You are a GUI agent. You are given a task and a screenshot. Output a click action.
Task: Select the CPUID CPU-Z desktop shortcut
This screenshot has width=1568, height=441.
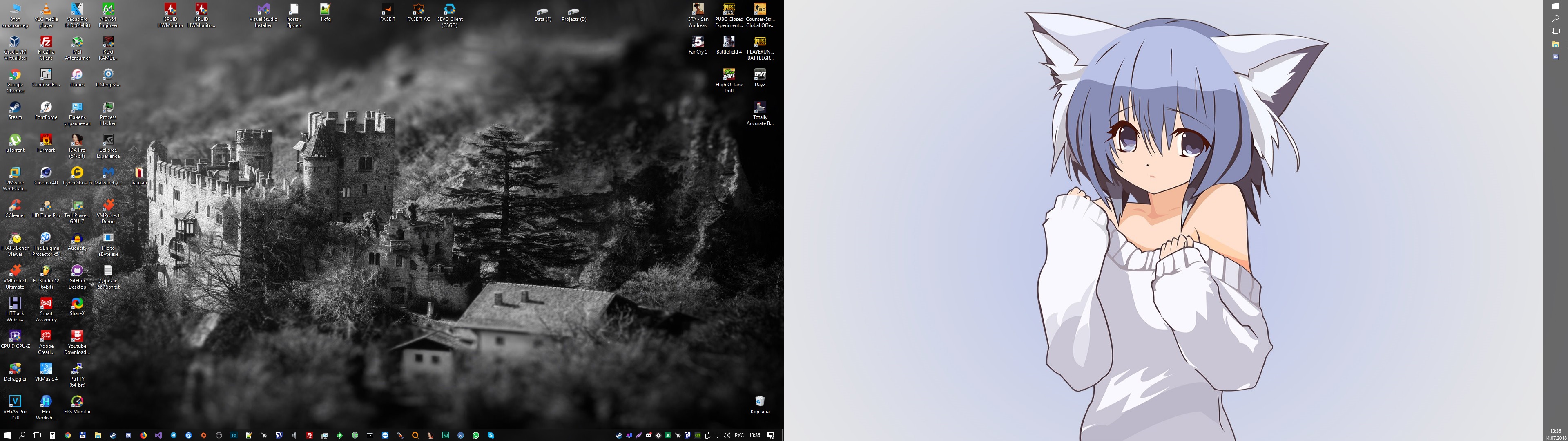click(x=15, y=340)
